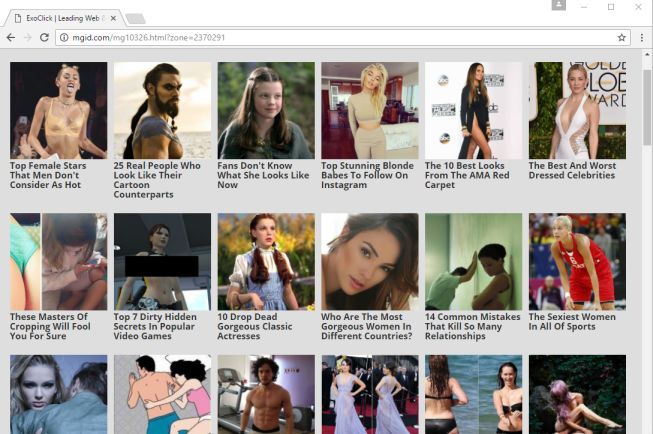Click thumbnail above 'Masters Of Cropping' headline

58,262
